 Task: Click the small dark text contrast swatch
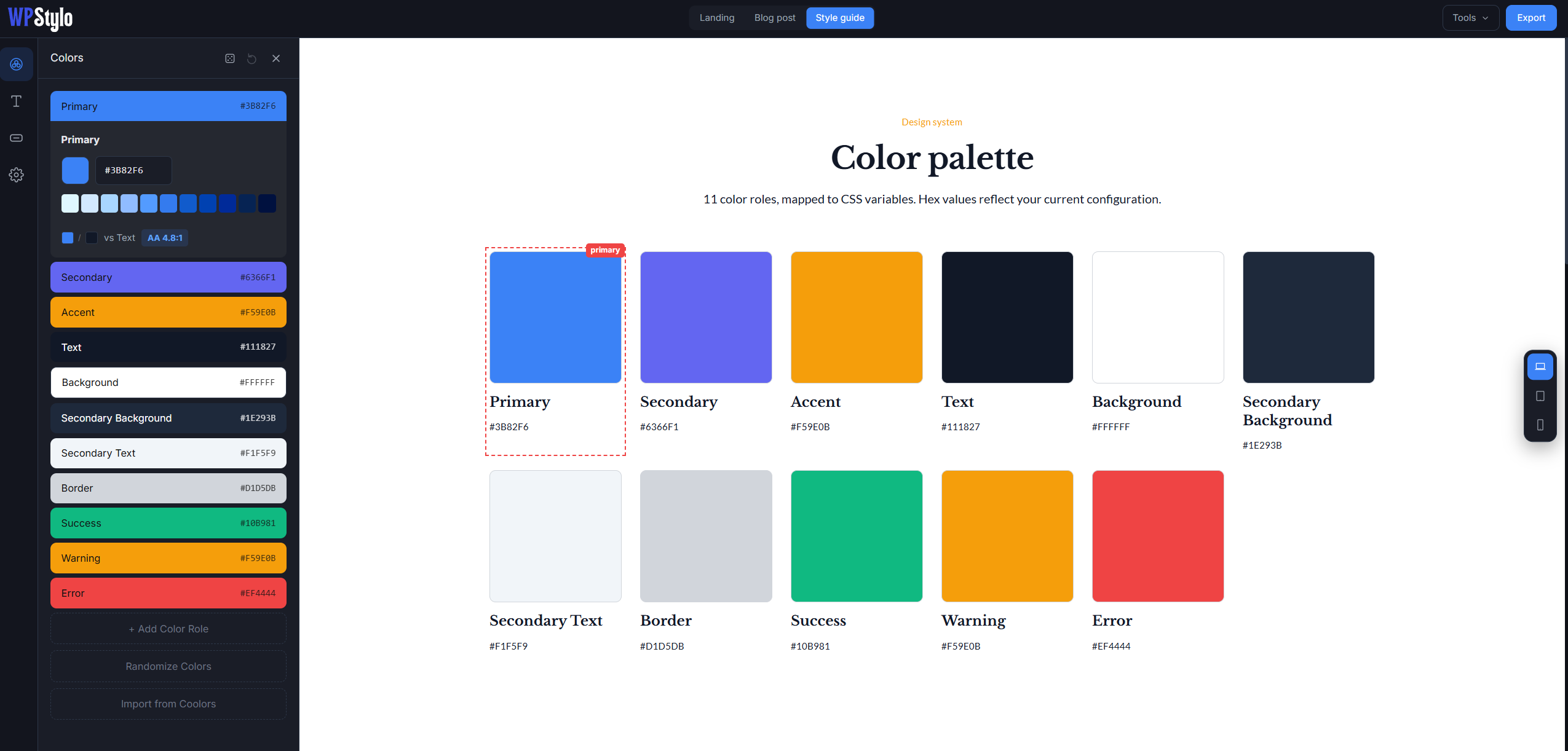coord(92,238)
